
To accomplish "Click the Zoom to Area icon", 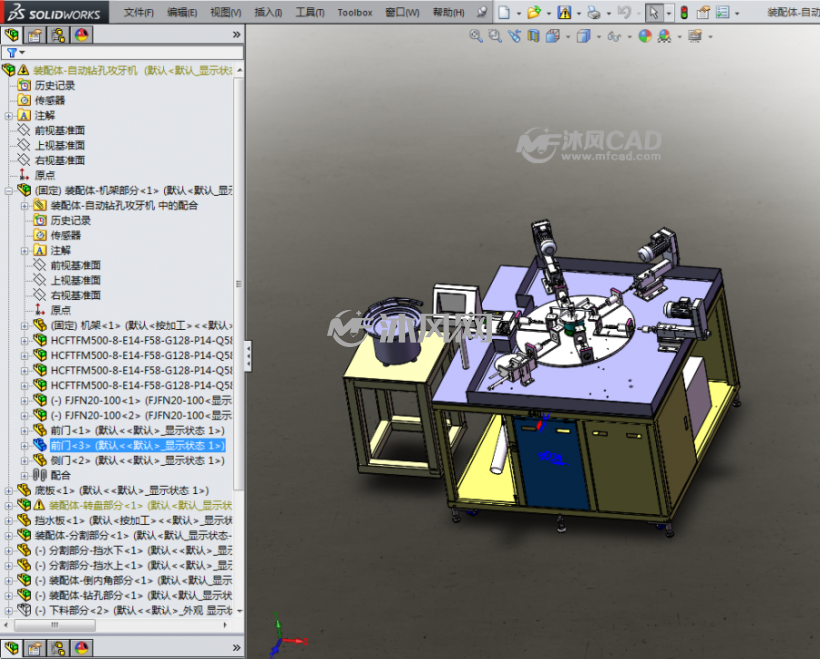I will (x=495, y=36).
